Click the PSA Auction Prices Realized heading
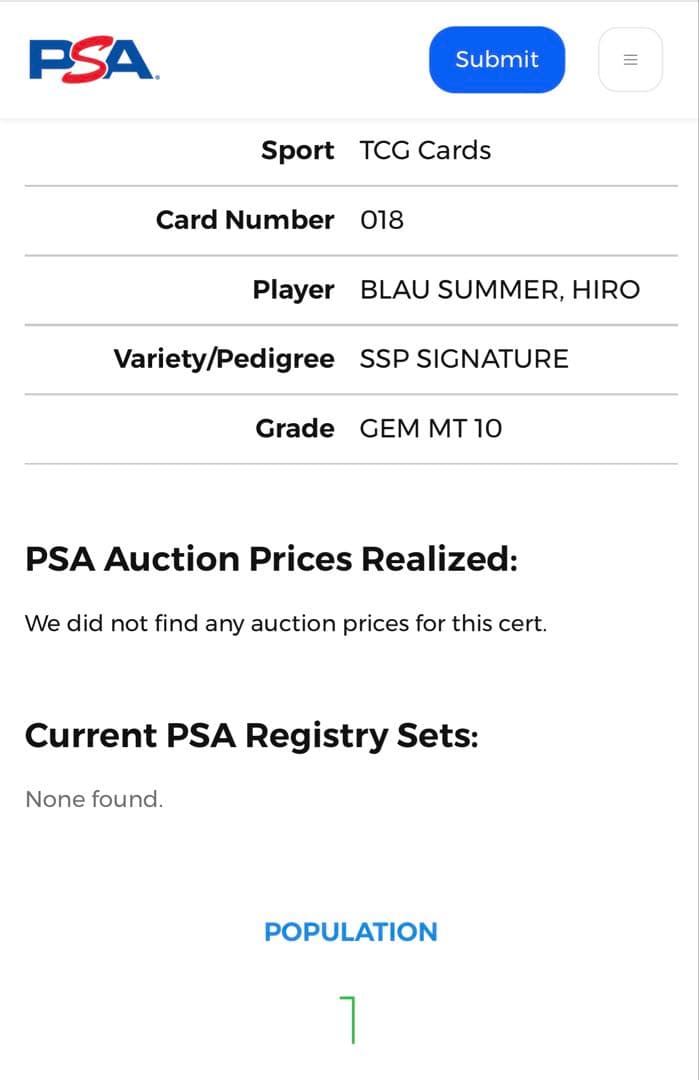The width and height of the screenshot is (699, 1080). coord(271,559)
